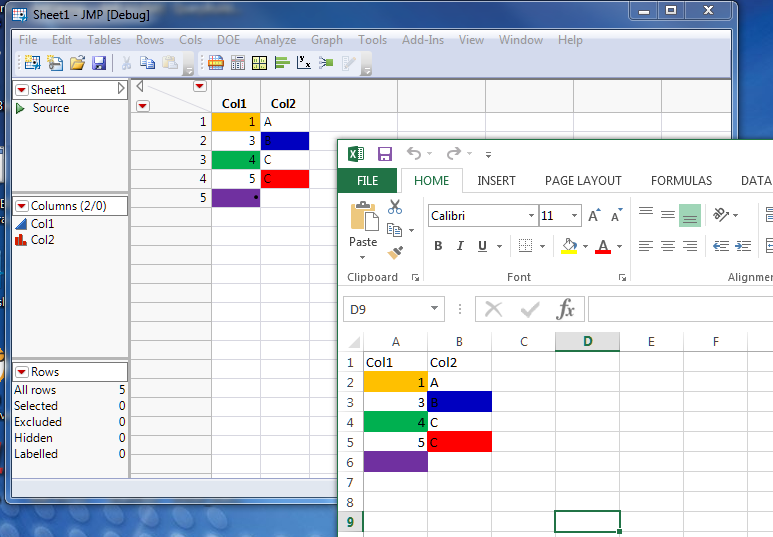The height and width of the screenshot is (537, 773).
Task: Switch to Excel FORMULAS tab
Action: [681, 180]
